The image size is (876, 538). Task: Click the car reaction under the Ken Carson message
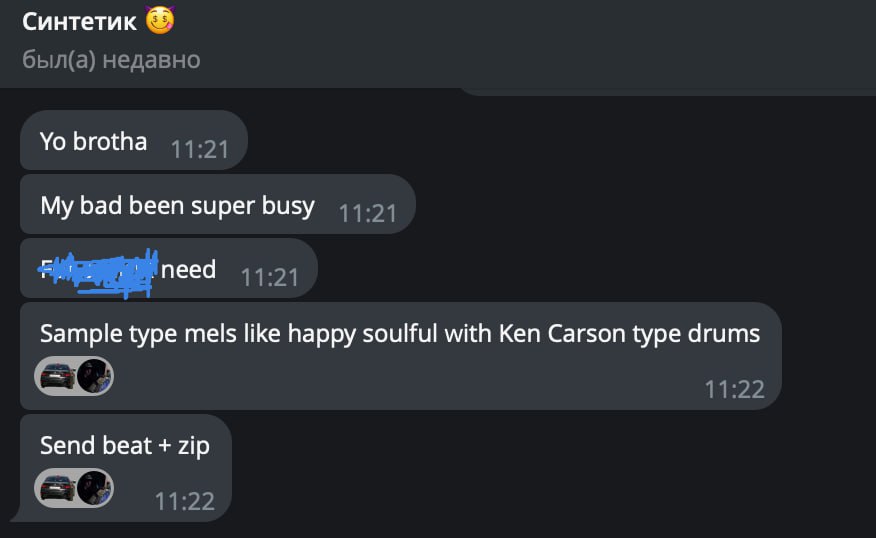pyautogui.click(x=57, y=376)
